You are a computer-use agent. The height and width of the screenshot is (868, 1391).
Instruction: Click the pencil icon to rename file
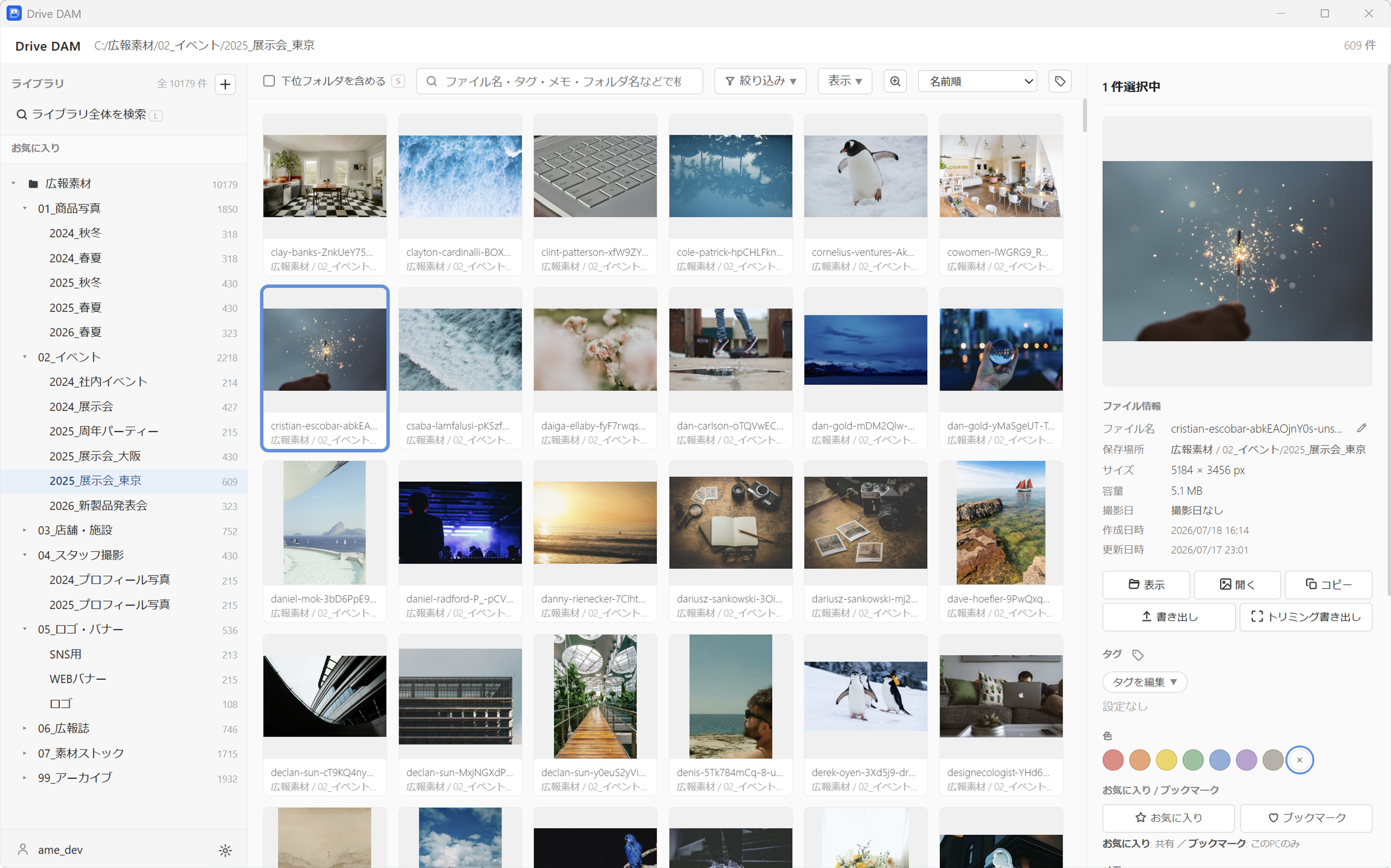(x=1361, y=428)
